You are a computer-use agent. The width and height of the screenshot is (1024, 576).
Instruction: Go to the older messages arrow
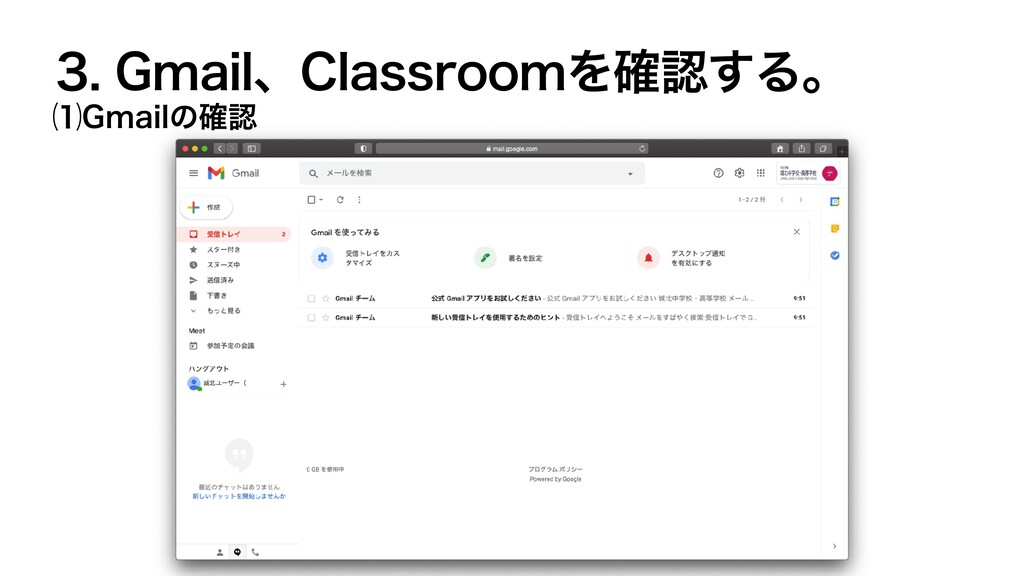click(801, 200)
